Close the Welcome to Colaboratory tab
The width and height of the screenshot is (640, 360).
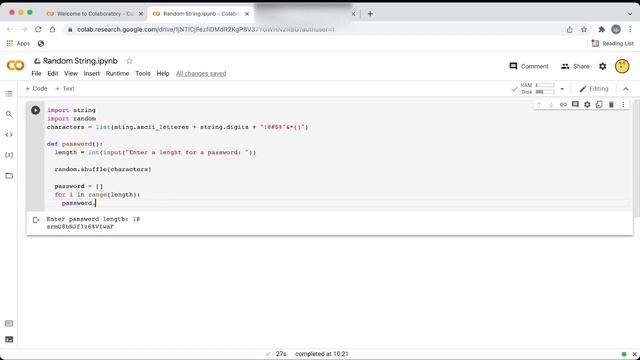(141, 13)
